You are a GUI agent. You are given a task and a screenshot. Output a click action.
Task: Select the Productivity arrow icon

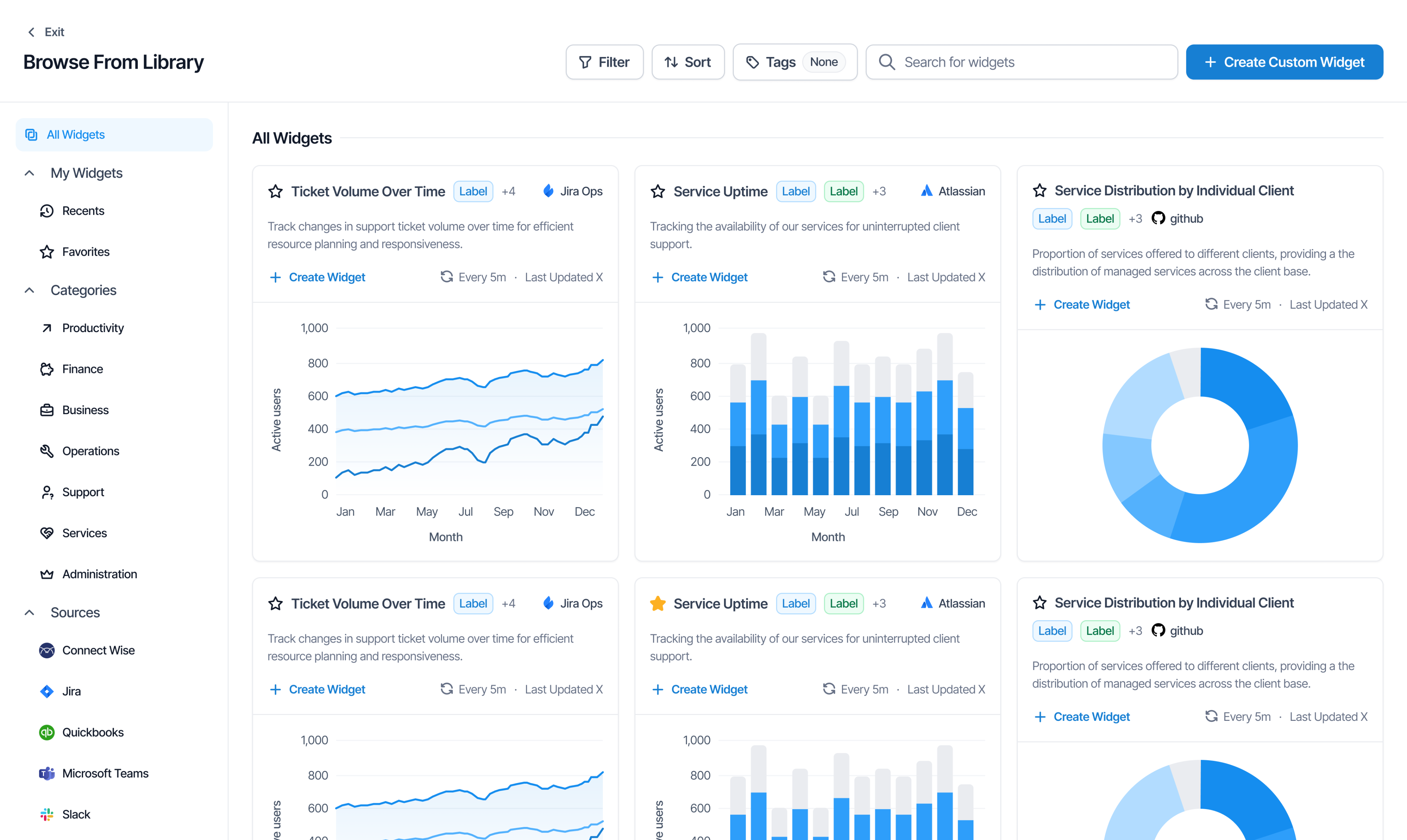pos(47,328)
